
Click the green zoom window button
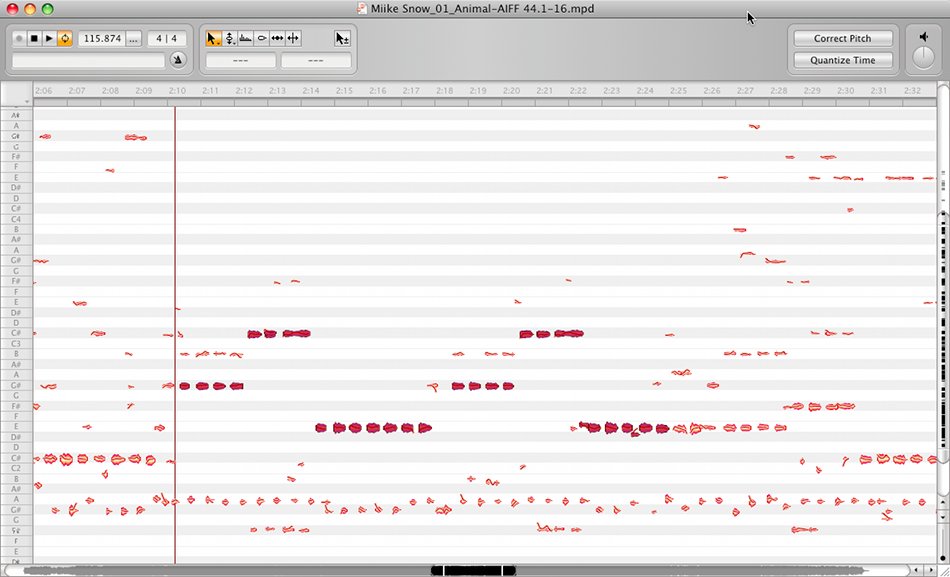point(47,8)
